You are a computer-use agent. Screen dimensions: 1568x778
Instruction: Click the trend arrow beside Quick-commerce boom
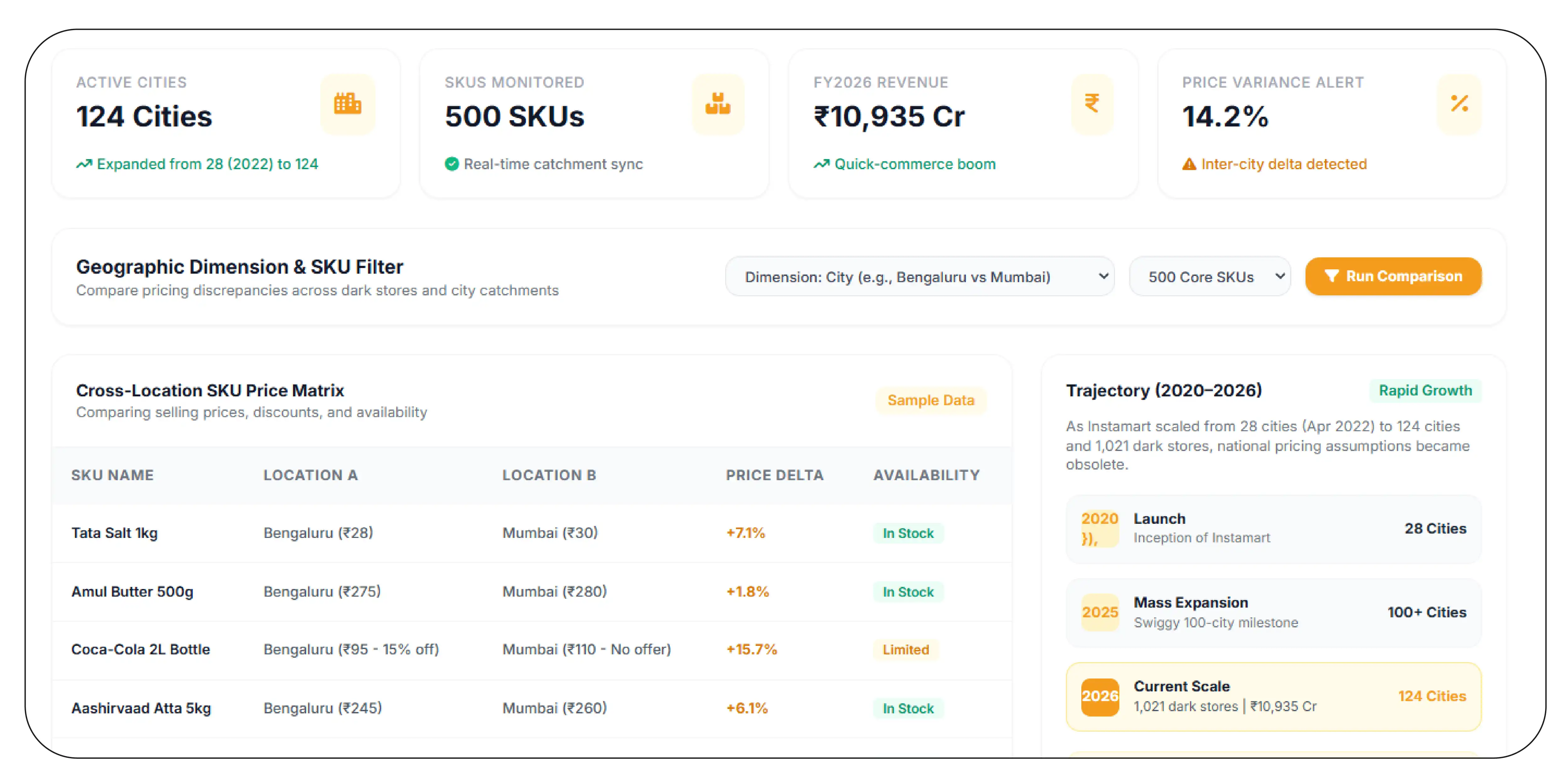coord(822,164)
